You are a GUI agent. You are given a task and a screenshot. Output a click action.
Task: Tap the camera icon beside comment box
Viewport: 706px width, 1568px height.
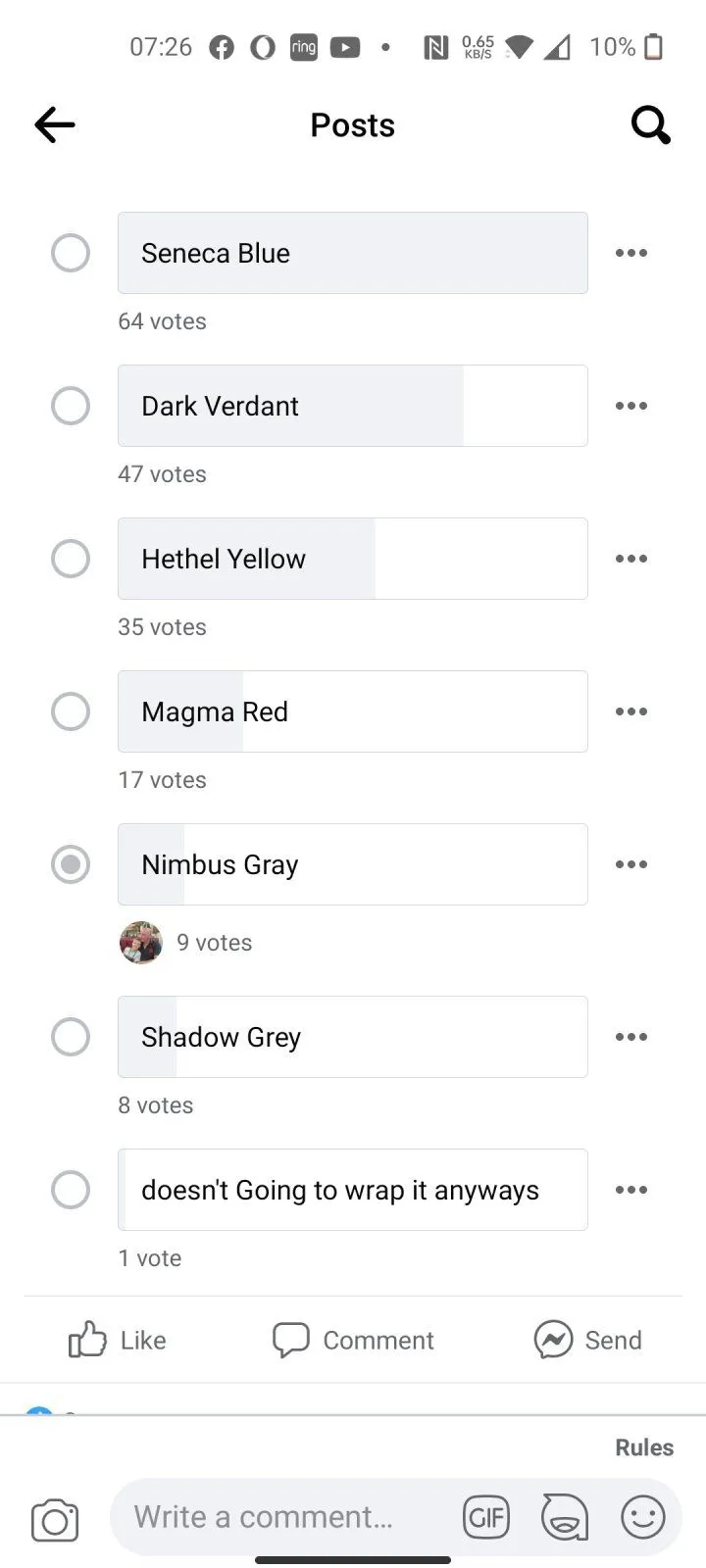(55, 1520)
